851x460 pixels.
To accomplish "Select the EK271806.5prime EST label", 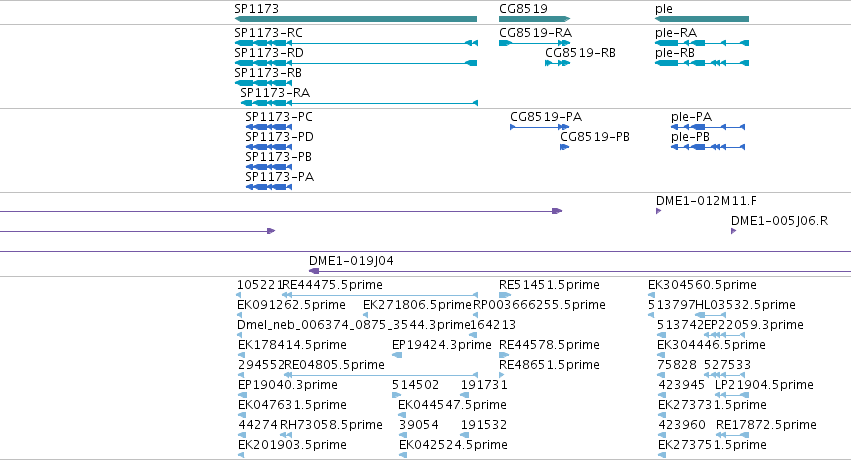I will pos(417,305).
